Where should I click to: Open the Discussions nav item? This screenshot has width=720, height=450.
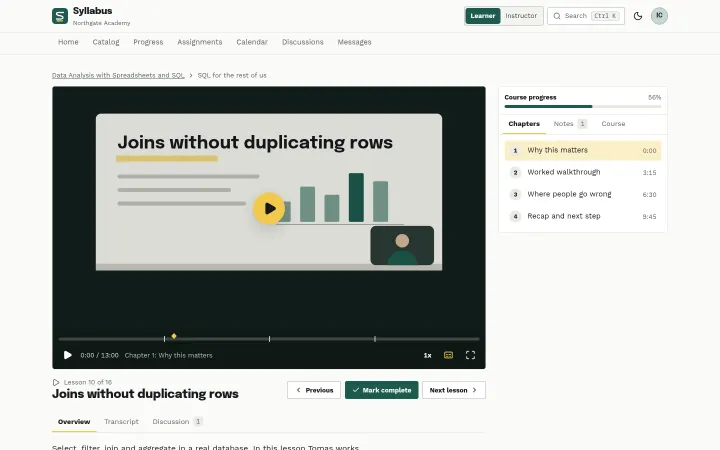[x=303, y=42]
